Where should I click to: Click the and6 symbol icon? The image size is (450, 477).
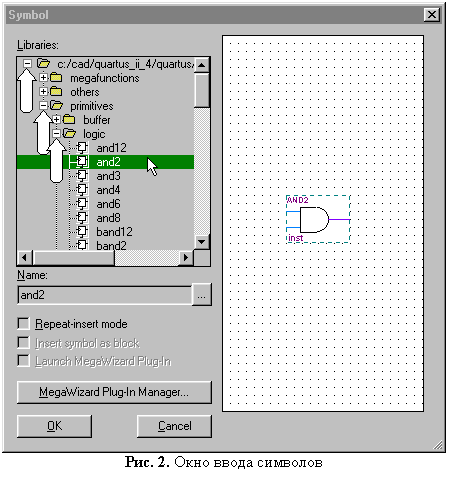click(x=82, y=203)
